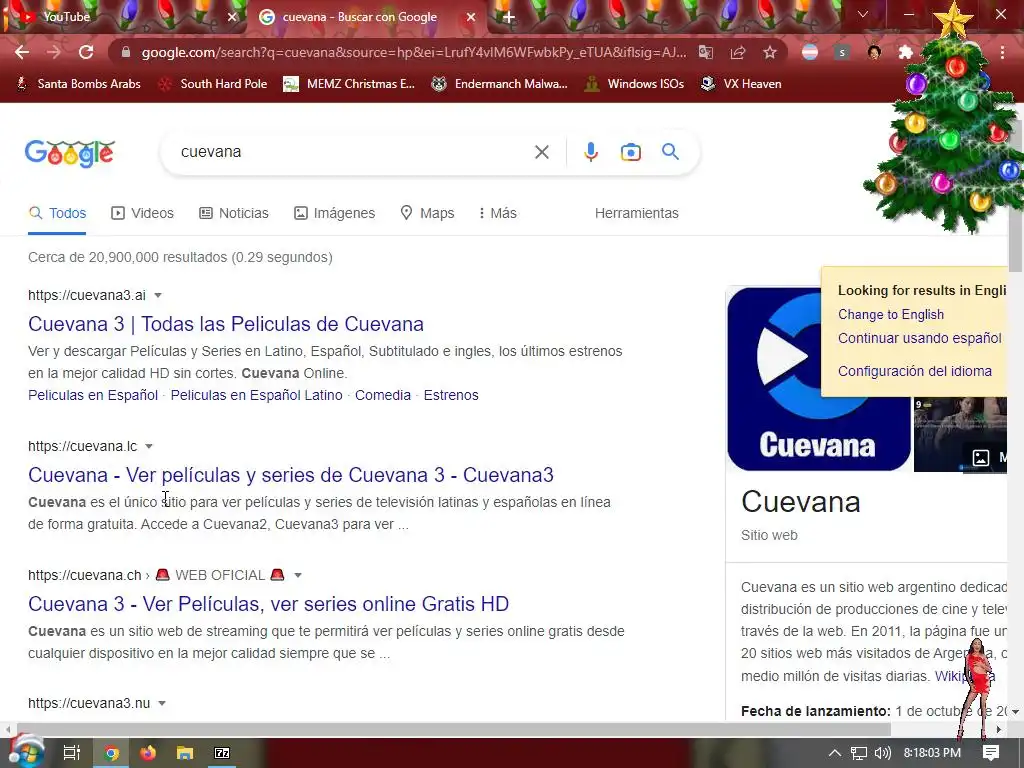The width and height of the screenshot is (1024, 768).
Task: Open a new browser tab
Action: pos(509,17)
